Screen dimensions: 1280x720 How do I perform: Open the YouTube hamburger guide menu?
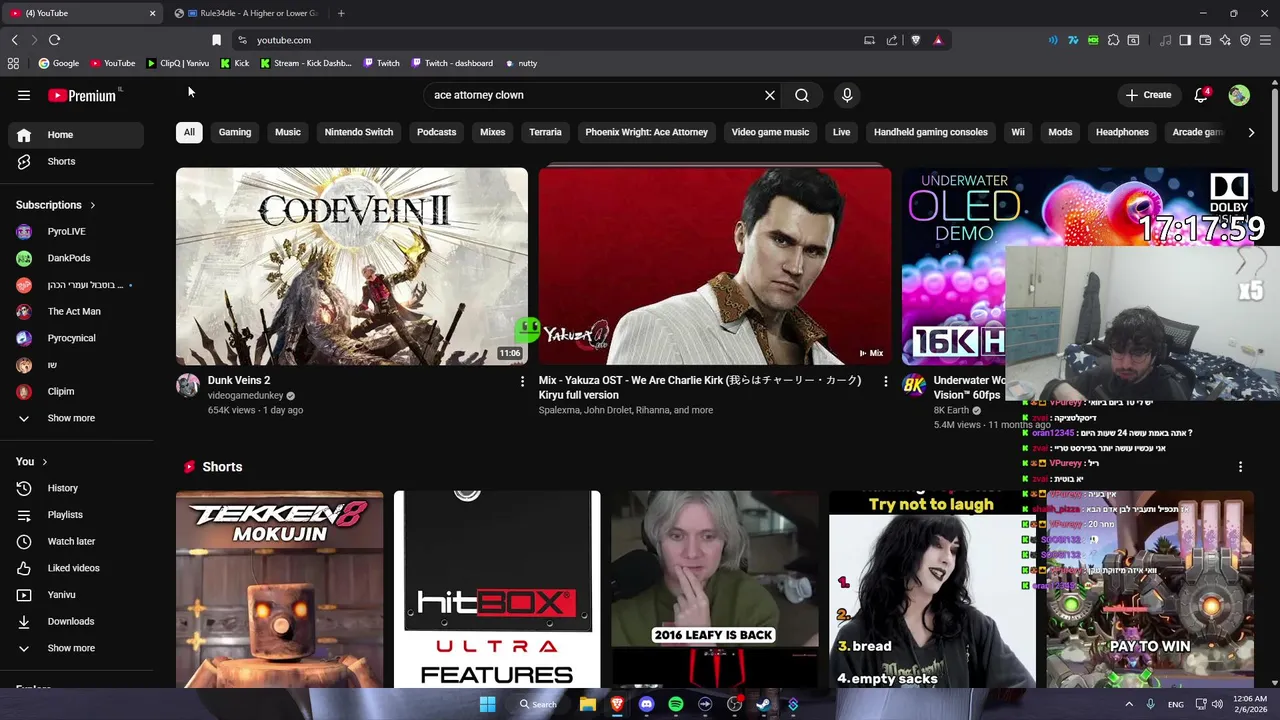point(24,95)
